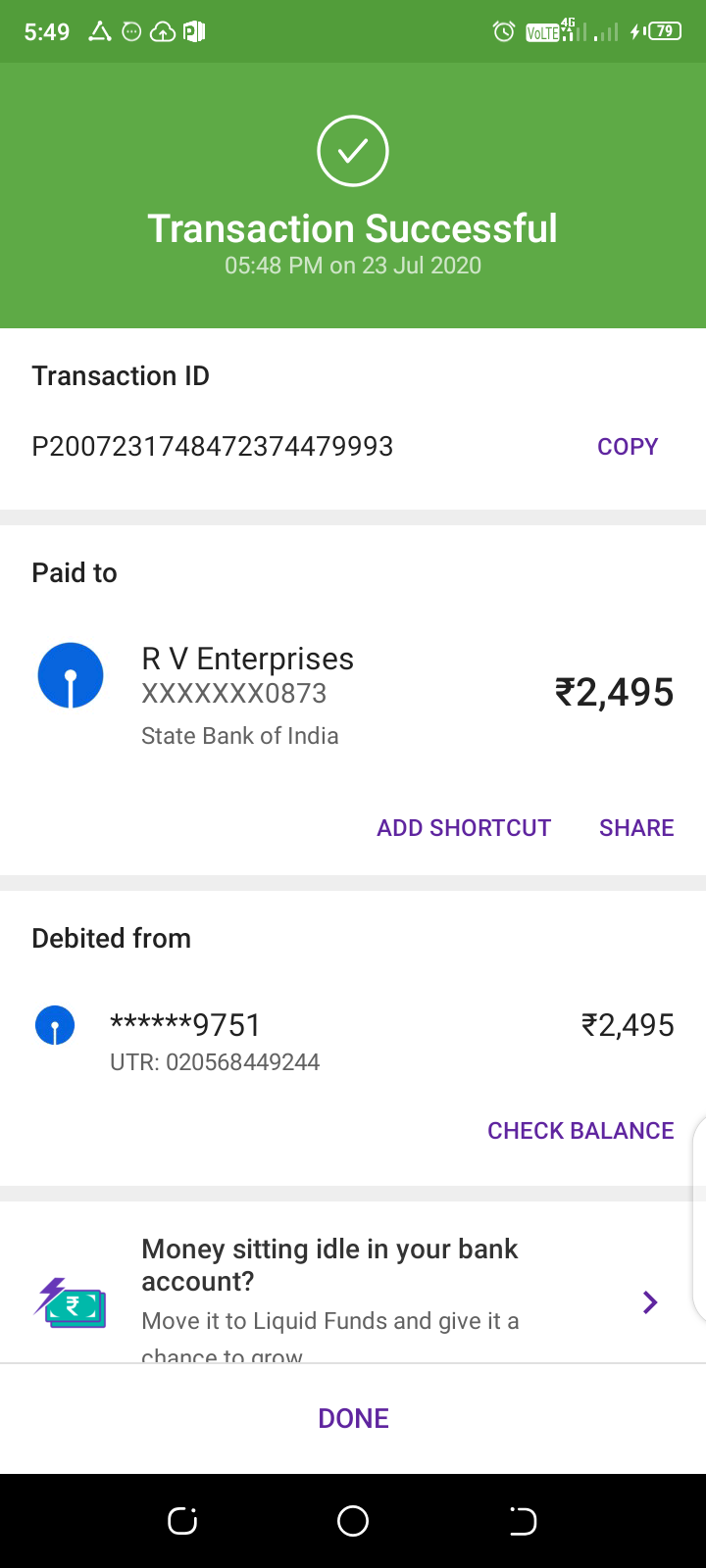Open recent apps with the square nav icon
The height and width of the screenshot is (1568, 706).
182,1521
